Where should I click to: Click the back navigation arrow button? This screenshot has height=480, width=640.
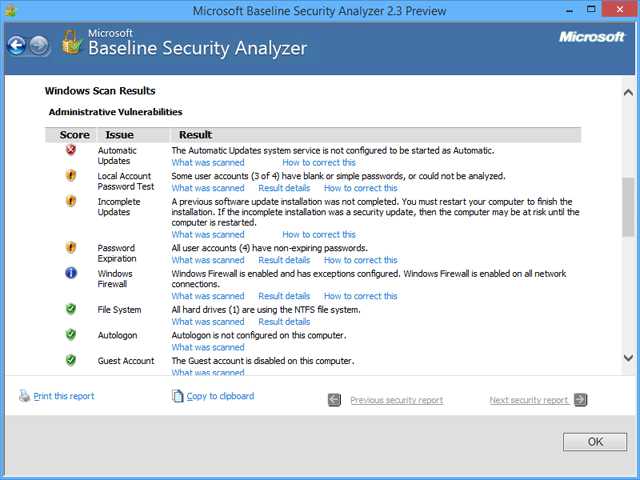coord(16,45)
